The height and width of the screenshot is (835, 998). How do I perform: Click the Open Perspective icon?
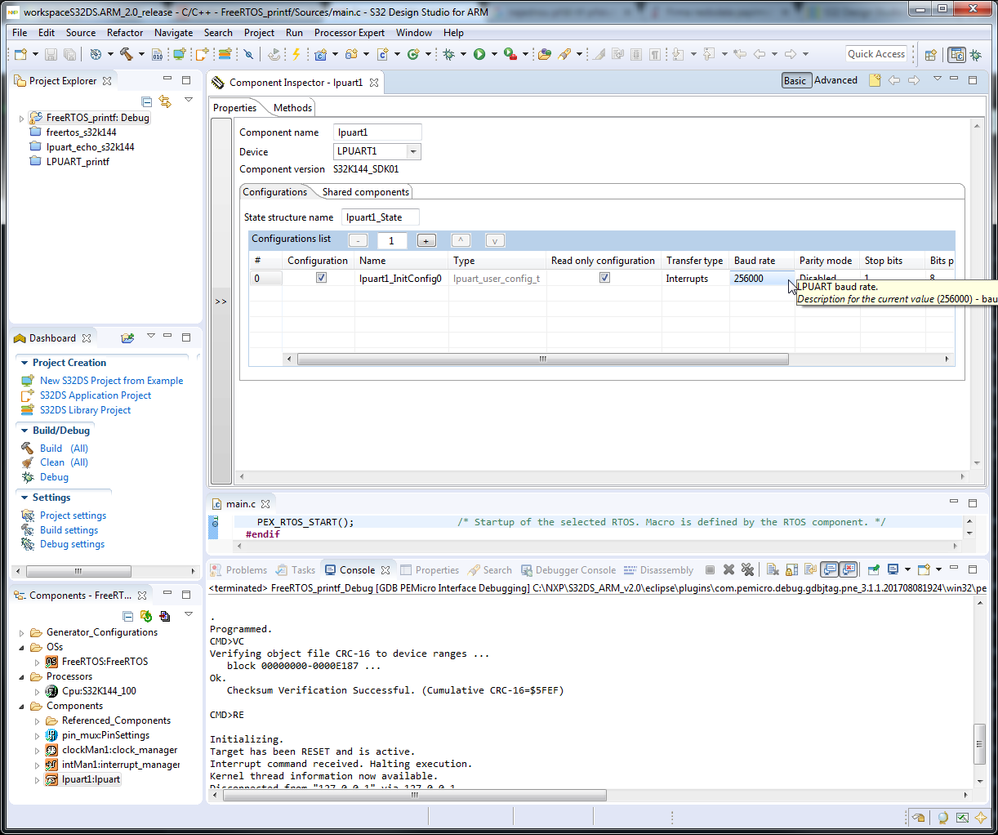[x=931, y=55]
